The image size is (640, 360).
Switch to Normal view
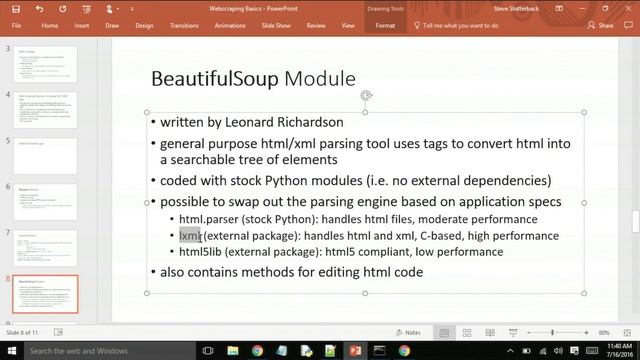pos(444,333)
